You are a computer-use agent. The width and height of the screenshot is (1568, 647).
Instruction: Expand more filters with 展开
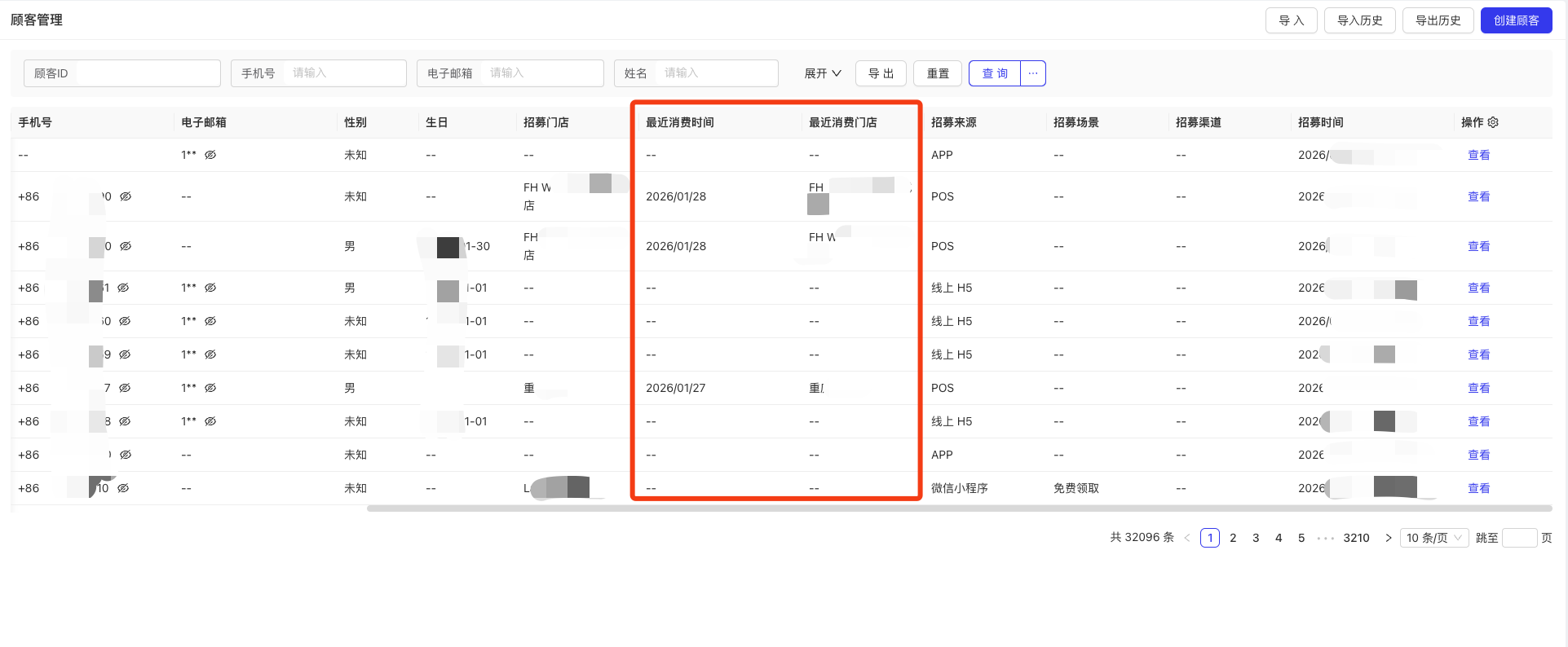822,73
